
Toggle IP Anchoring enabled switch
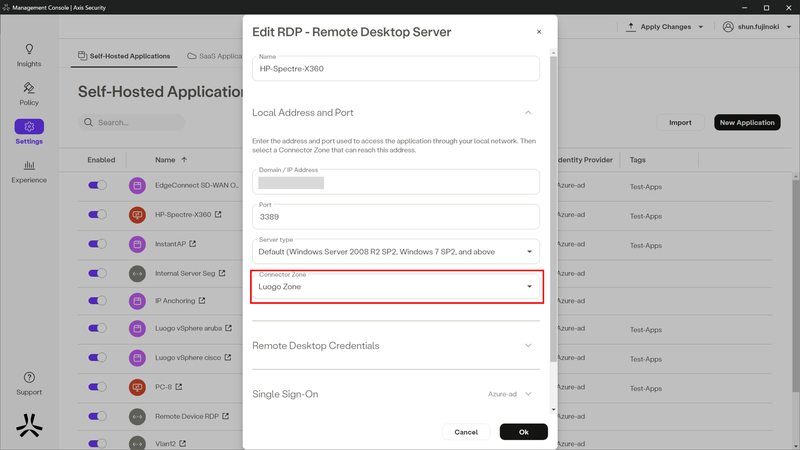point(97,301)
